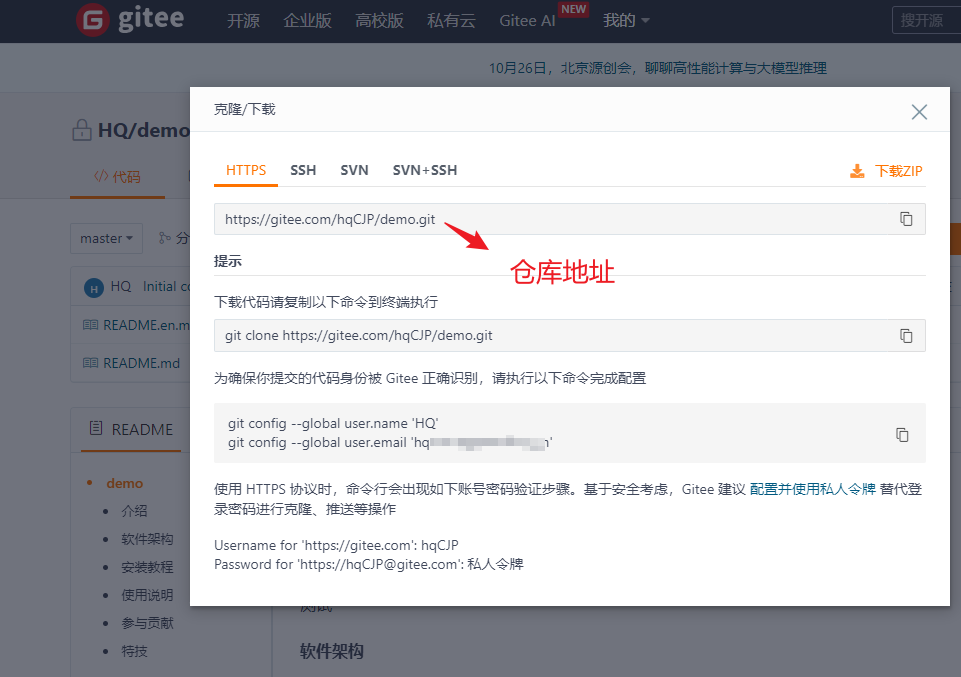This screenshot has height=677, width=961.
Task: Switch to the SVN+SSH tab
Action: pos(425,170)
